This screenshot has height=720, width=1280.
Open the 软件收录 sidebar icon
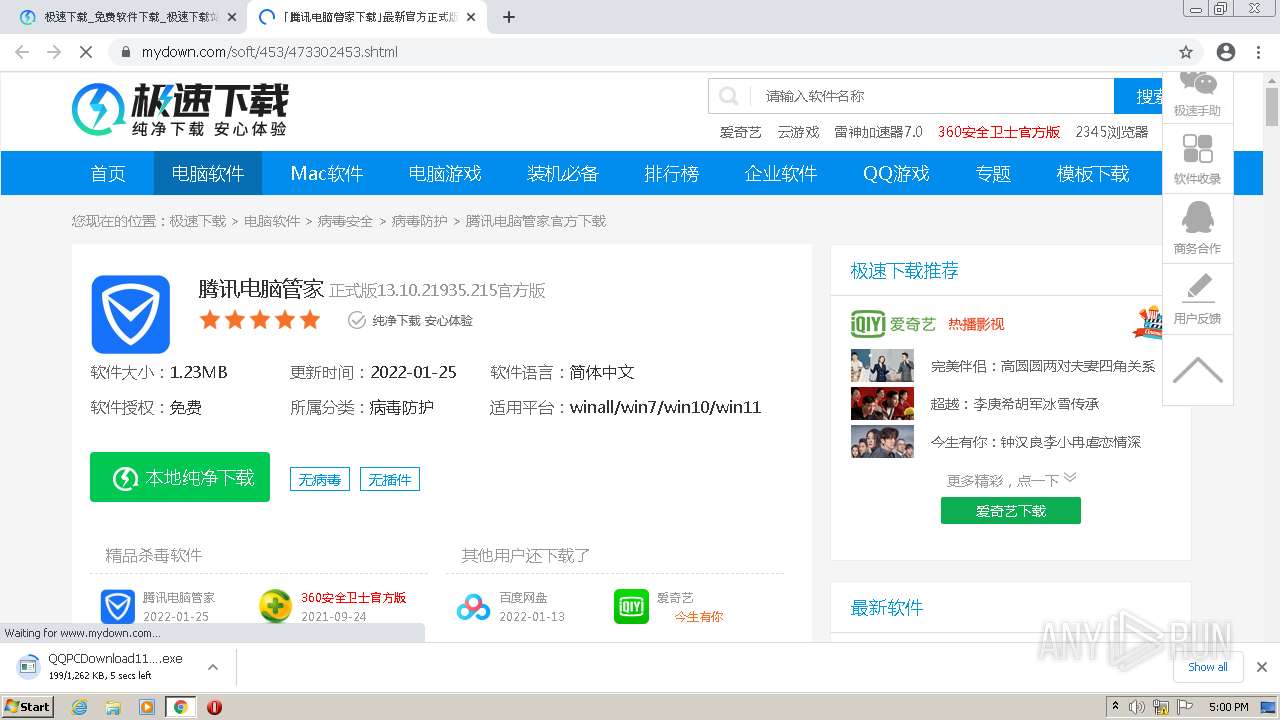click(x=1197, y=149)
